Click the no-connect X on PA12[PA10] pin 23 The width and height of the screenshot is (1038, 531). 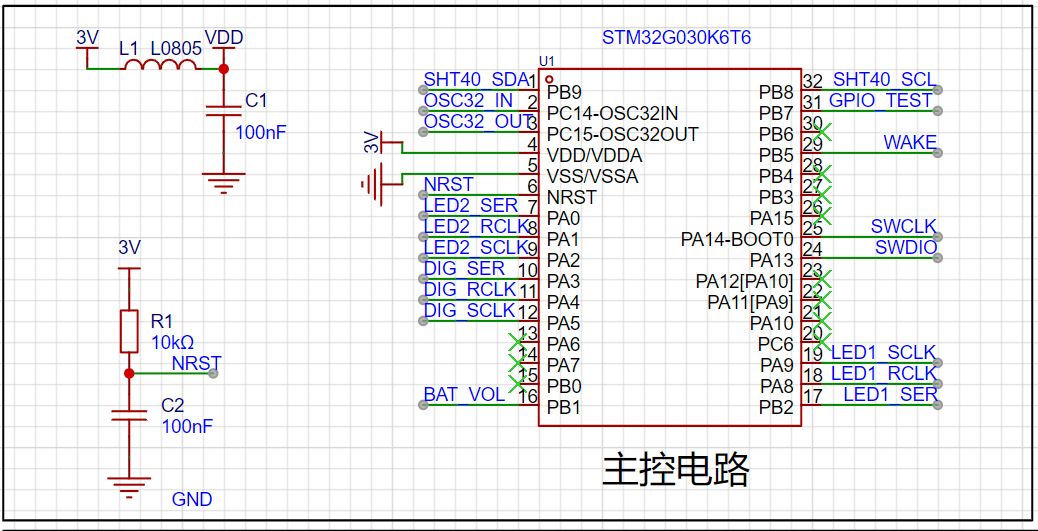tap(822, 279)
